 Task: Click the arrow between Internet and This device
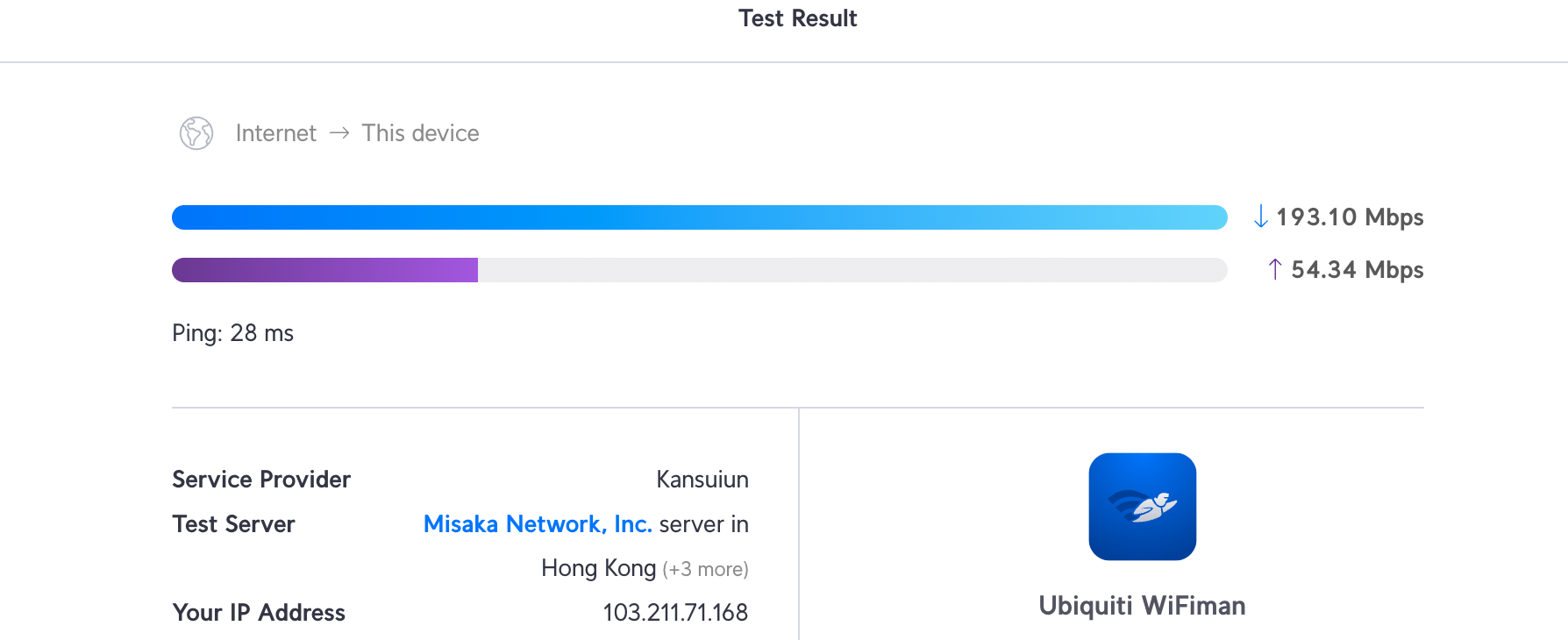tap(339, 133)
